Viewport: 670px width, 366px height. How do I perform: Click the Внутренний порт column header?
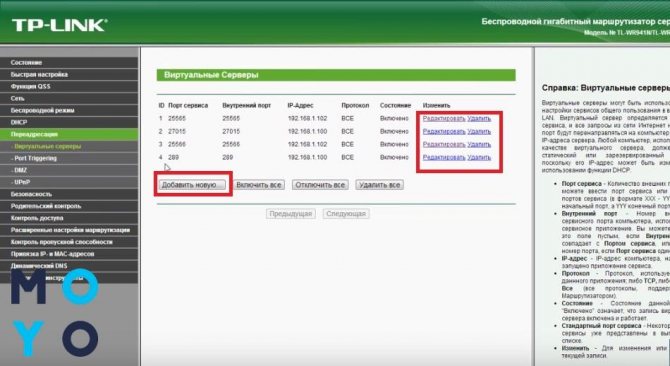pos(247,105)
